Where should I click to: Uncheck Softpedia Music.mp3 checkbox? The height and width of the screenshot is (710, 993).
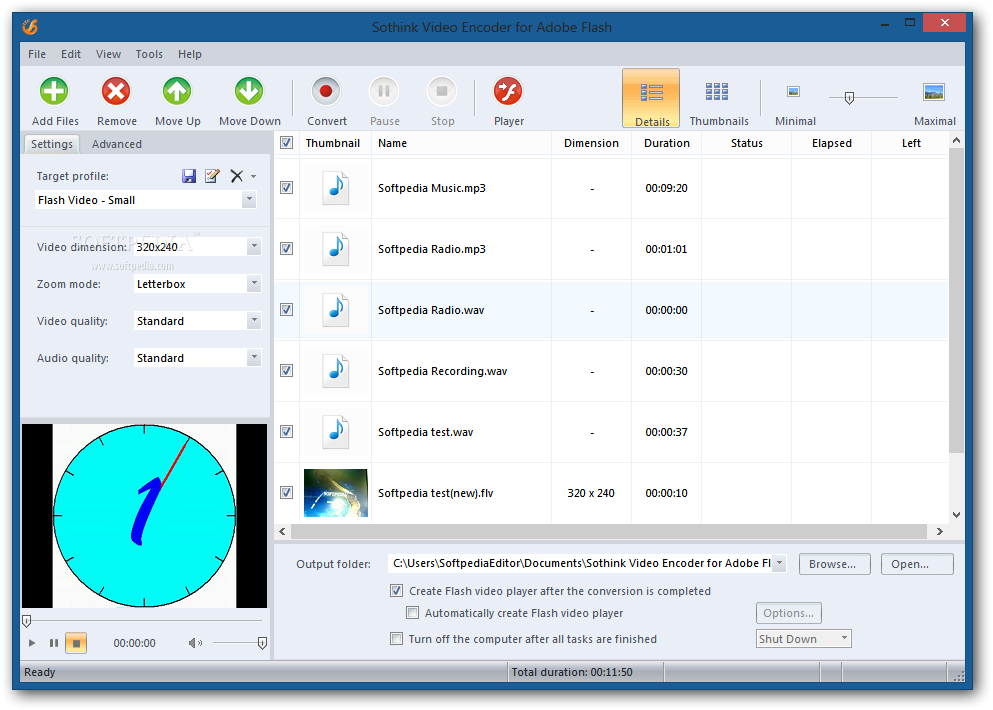point(286,187)
